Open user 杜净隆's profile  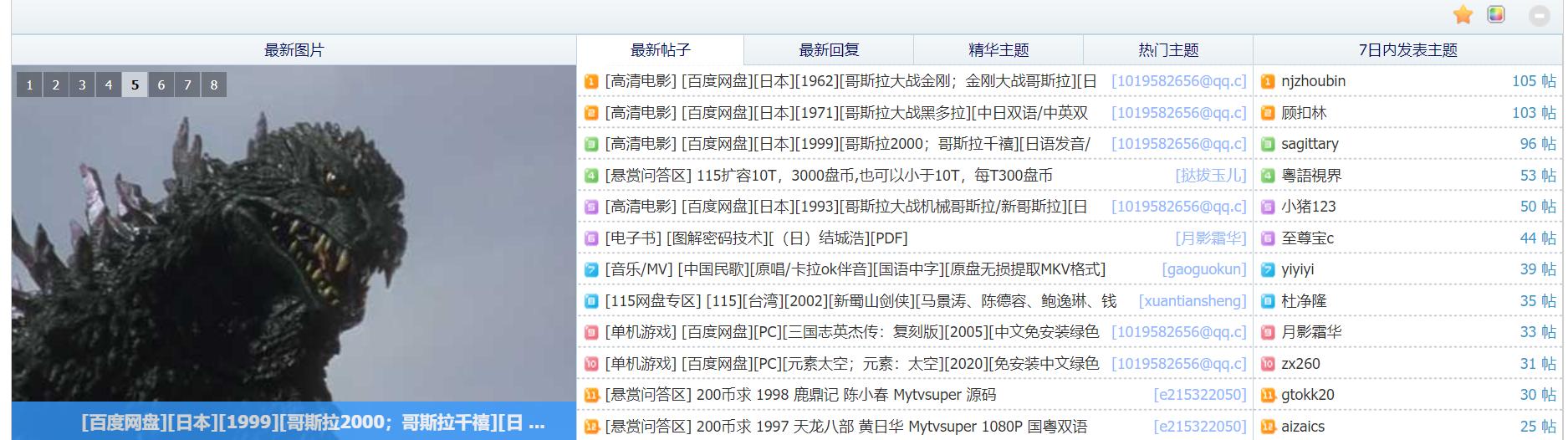point(1304,301)
